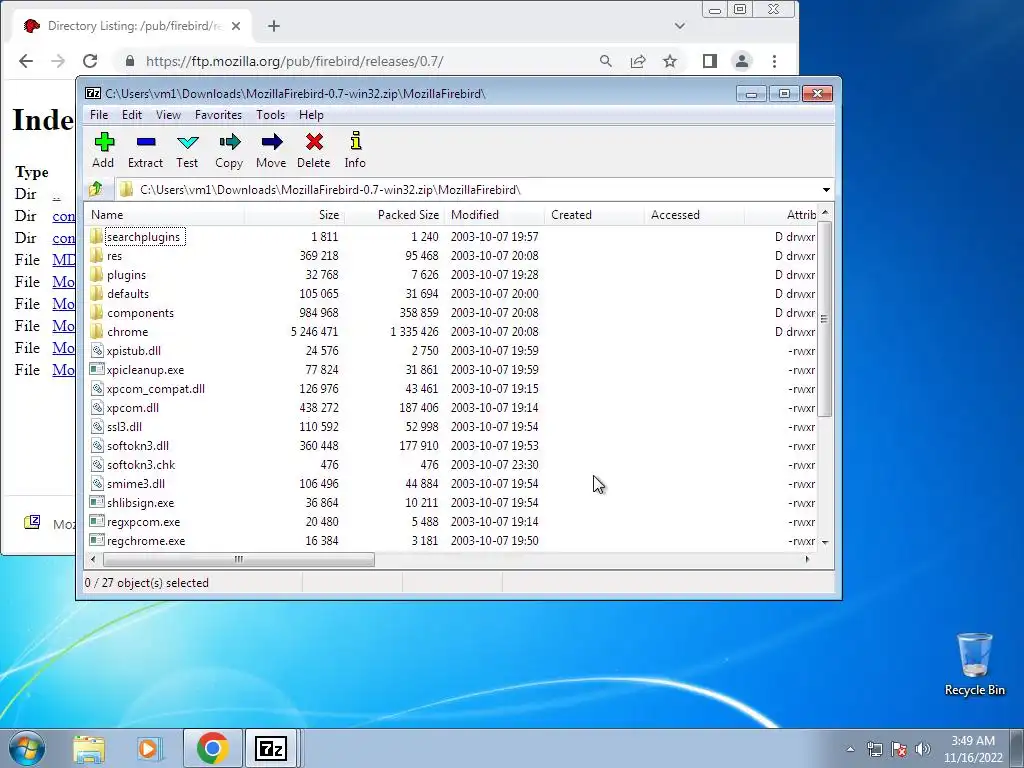Sort by Created column header
Viewport: 1024px width, 768px height.
(x=594, y=215)
